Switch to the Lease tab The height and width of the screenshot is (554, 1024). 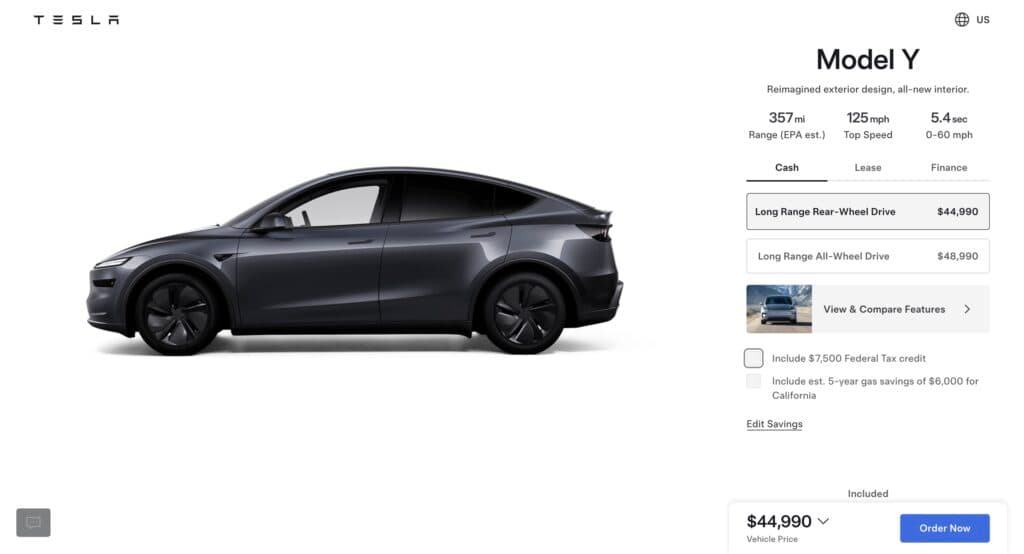click(x=867, y=168)
